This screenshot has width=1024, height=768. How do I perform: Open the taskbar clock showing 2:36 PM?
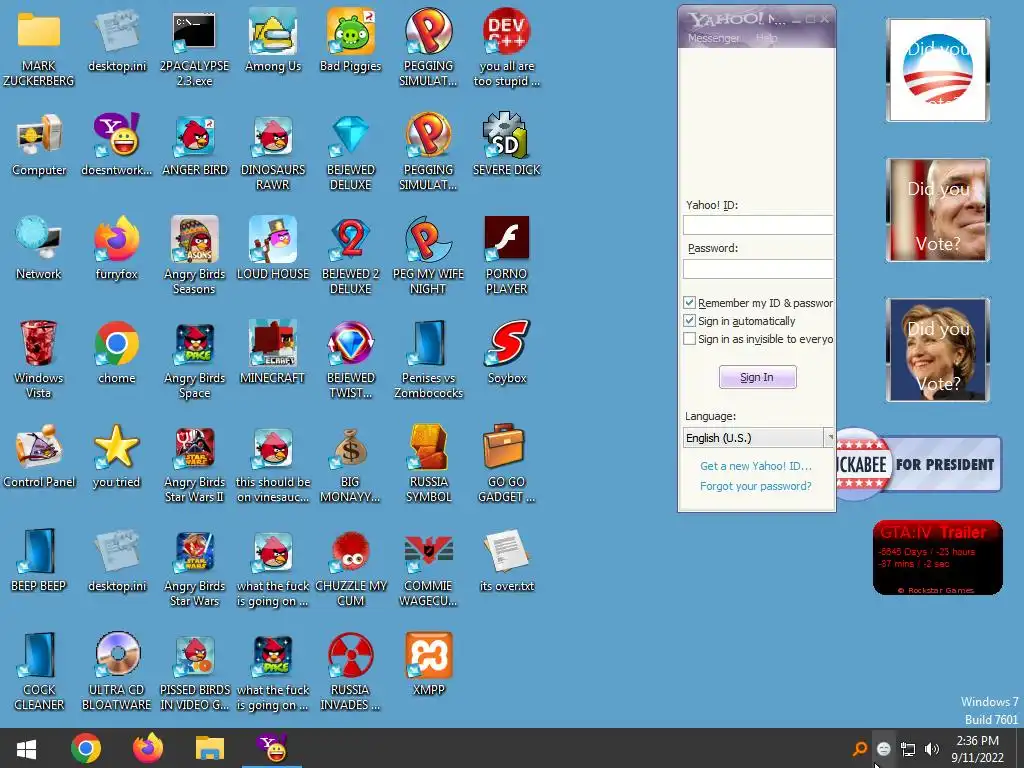978,749
